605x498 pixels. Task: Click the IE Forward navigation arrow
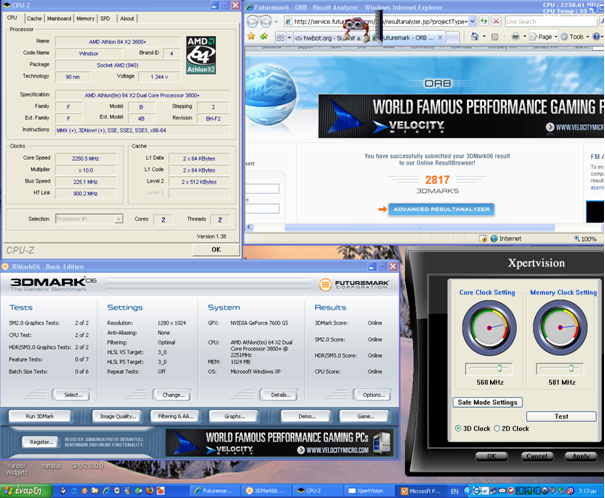tap(266, 22)
